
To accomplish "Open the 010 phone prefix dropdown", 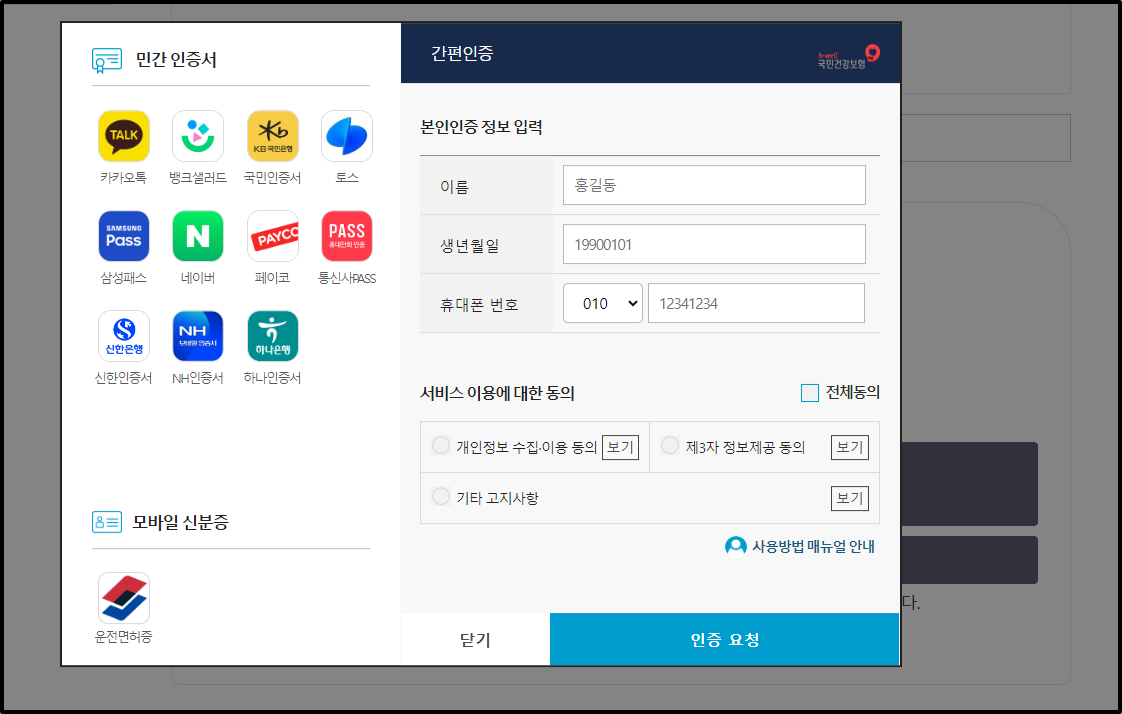I will [x=603, y=303].
